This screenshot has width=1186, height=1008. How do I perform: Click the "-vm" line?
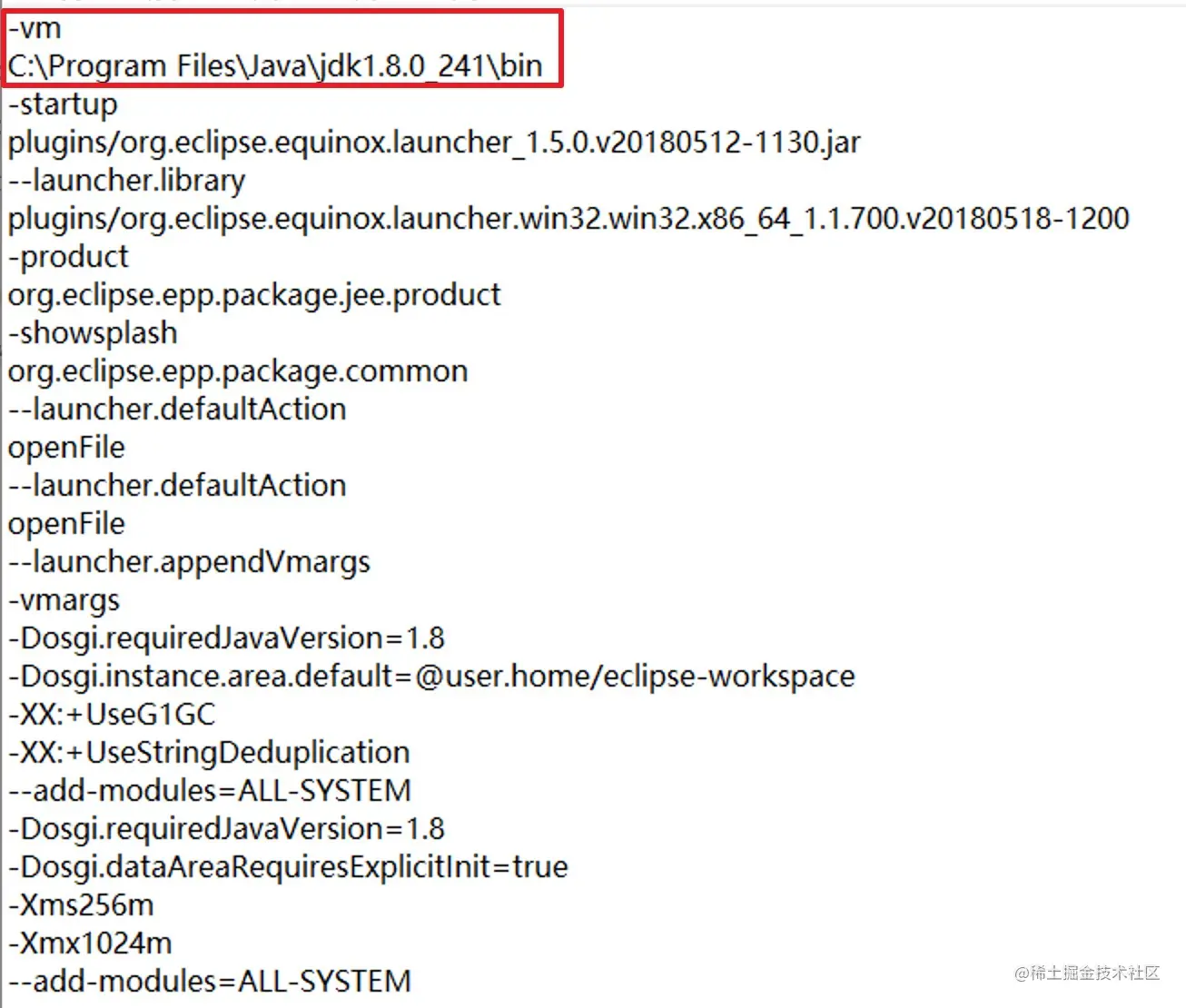click(x=35, y=28)
